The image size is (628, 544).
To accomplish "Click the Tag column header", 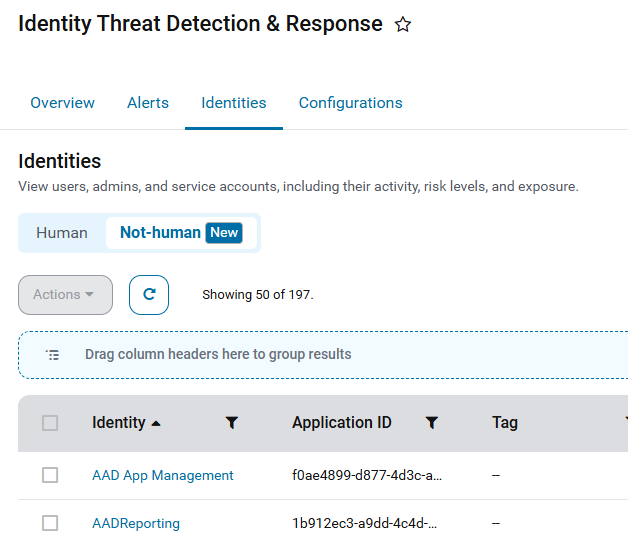I will (505, 423).
